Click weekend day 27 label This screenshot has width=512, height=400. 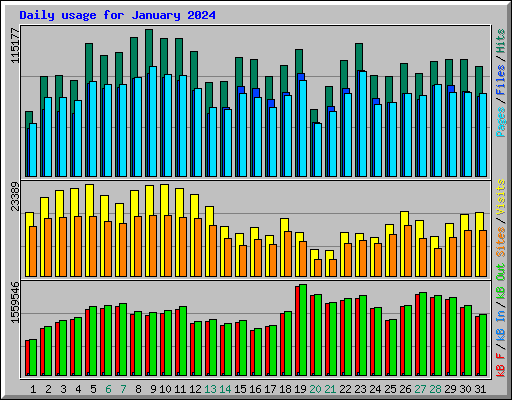pyautogui.click(x=420, y=389)
